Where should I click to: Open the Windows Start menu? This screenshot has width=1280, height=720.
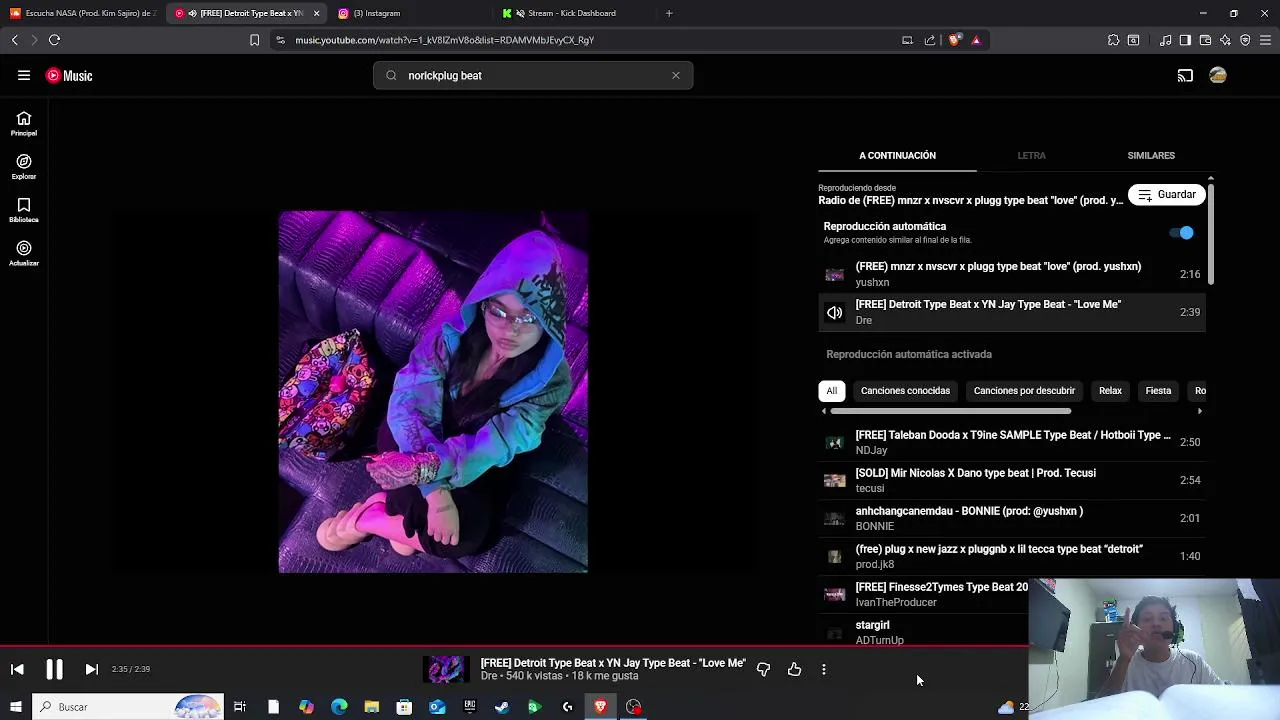click(15, 707)
